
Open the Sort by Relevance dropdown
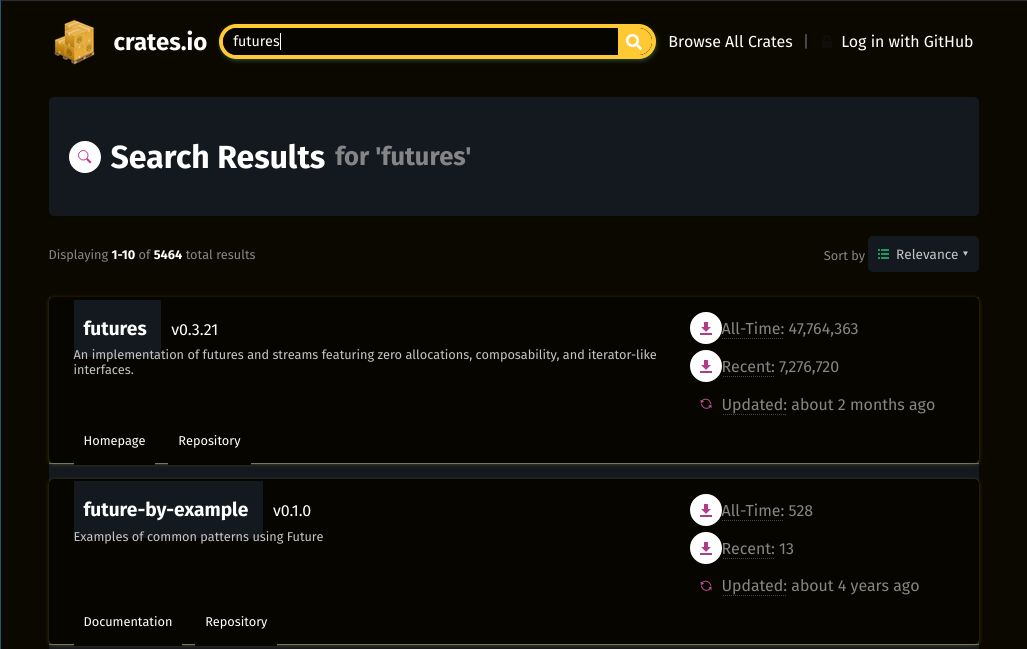point(923,254)
